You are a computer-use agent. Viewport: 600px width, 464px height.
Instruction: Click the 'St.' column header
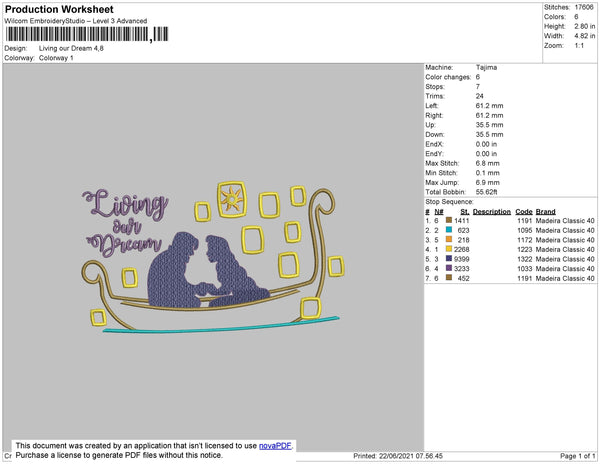(465, 212)
